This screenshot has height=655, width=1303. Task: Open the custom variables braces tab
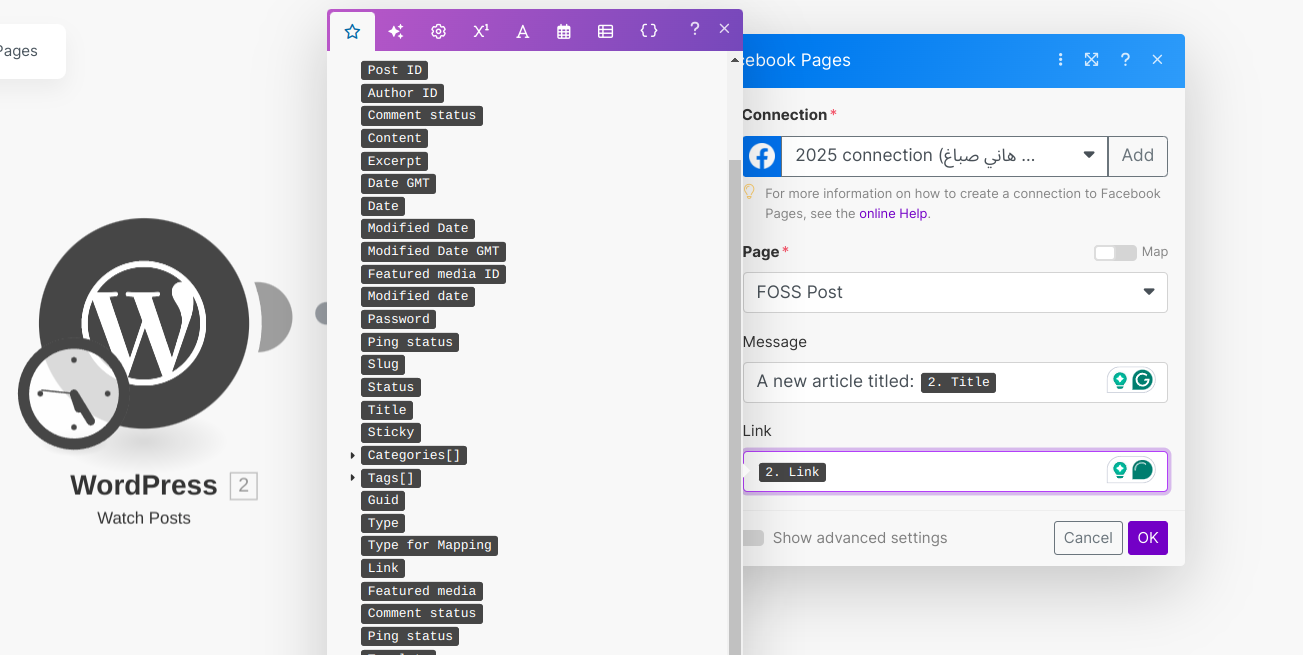click(648, 31)
